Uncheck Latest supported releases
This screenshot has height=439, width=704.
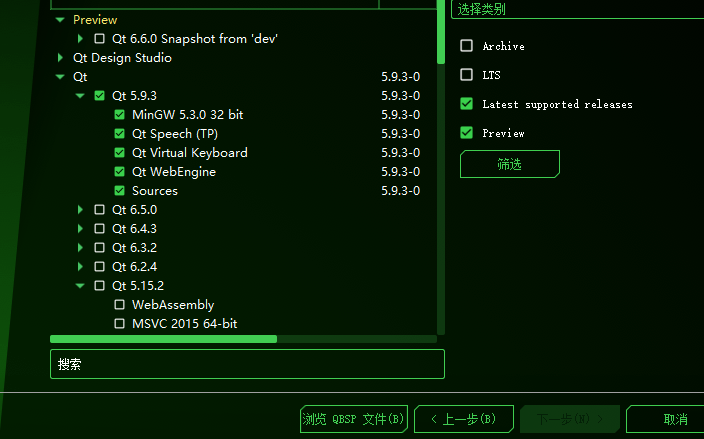[x=466, y=104]
